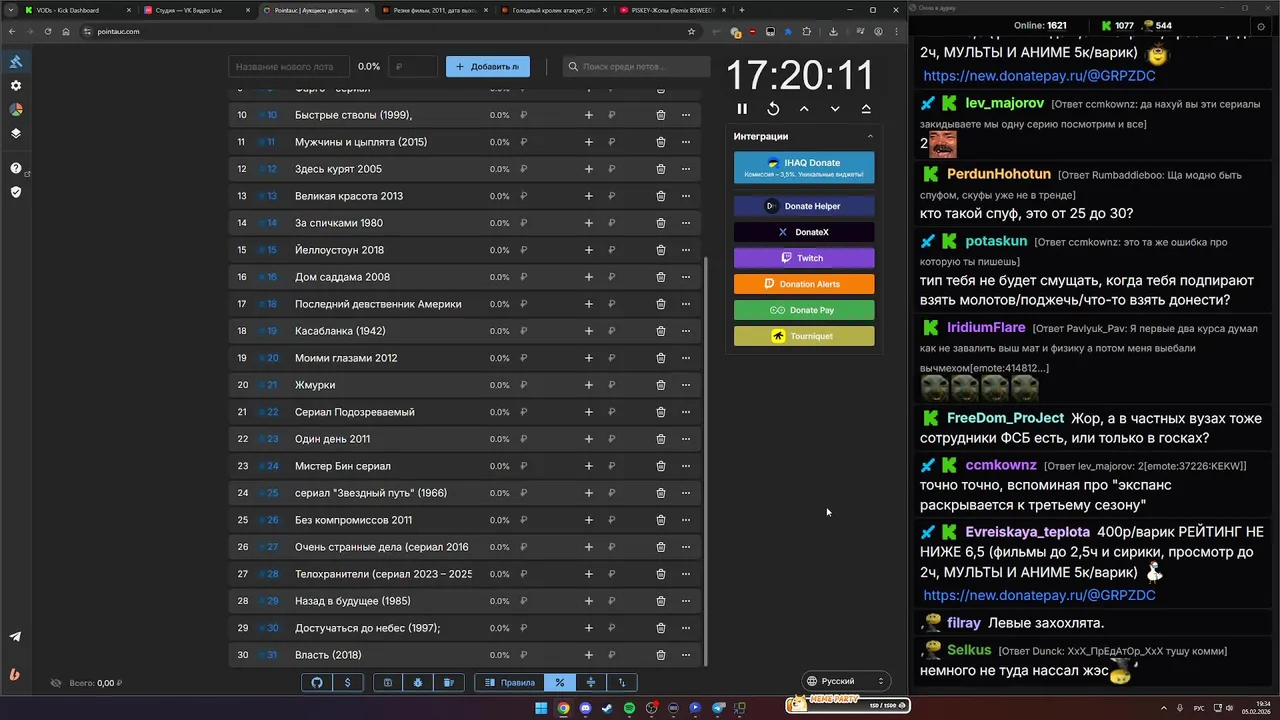Click the double-up arrow timer icon

[866, 109]
